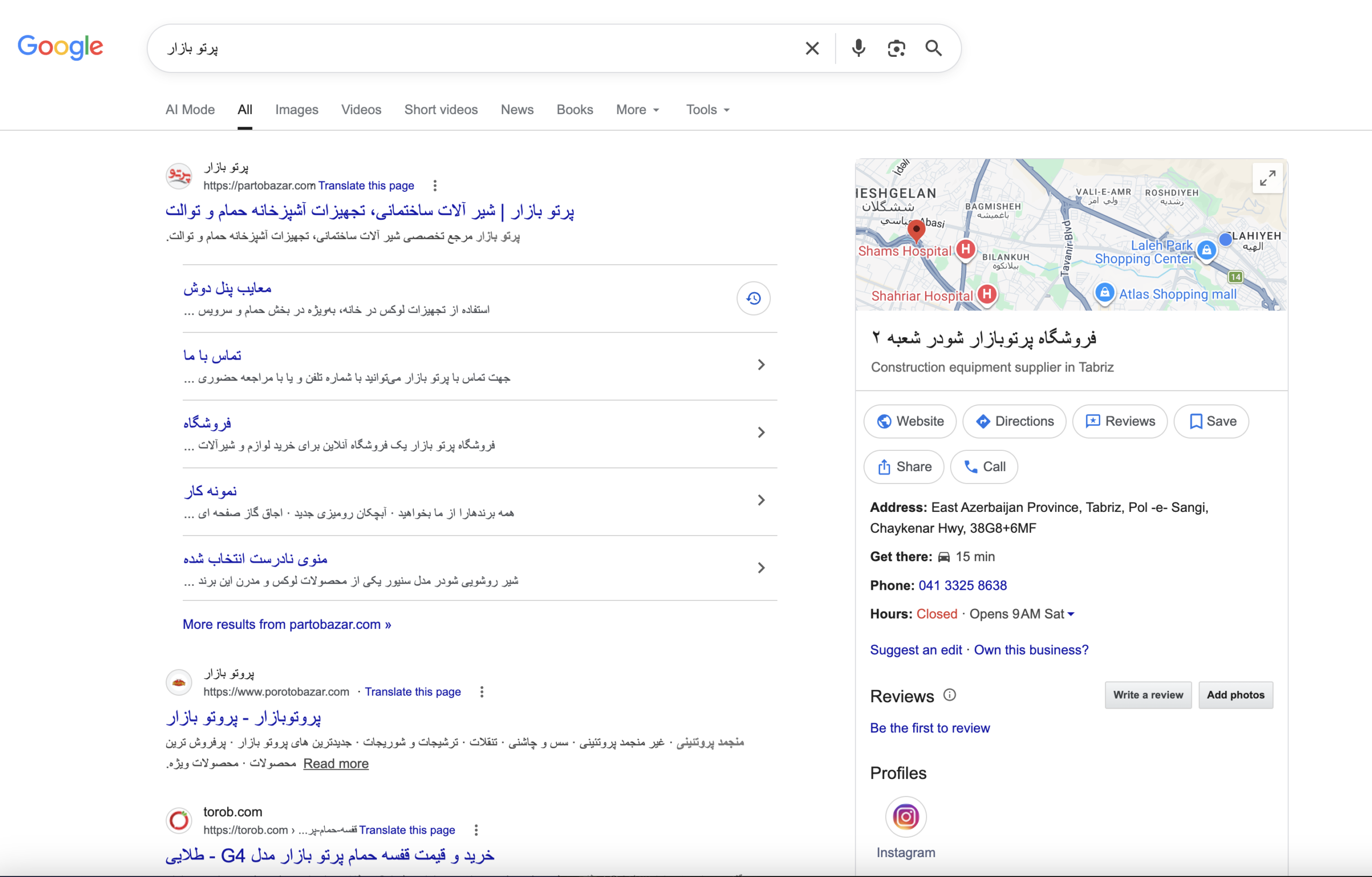Select the All results tab

pyautogui.click(x=245, y=110)
